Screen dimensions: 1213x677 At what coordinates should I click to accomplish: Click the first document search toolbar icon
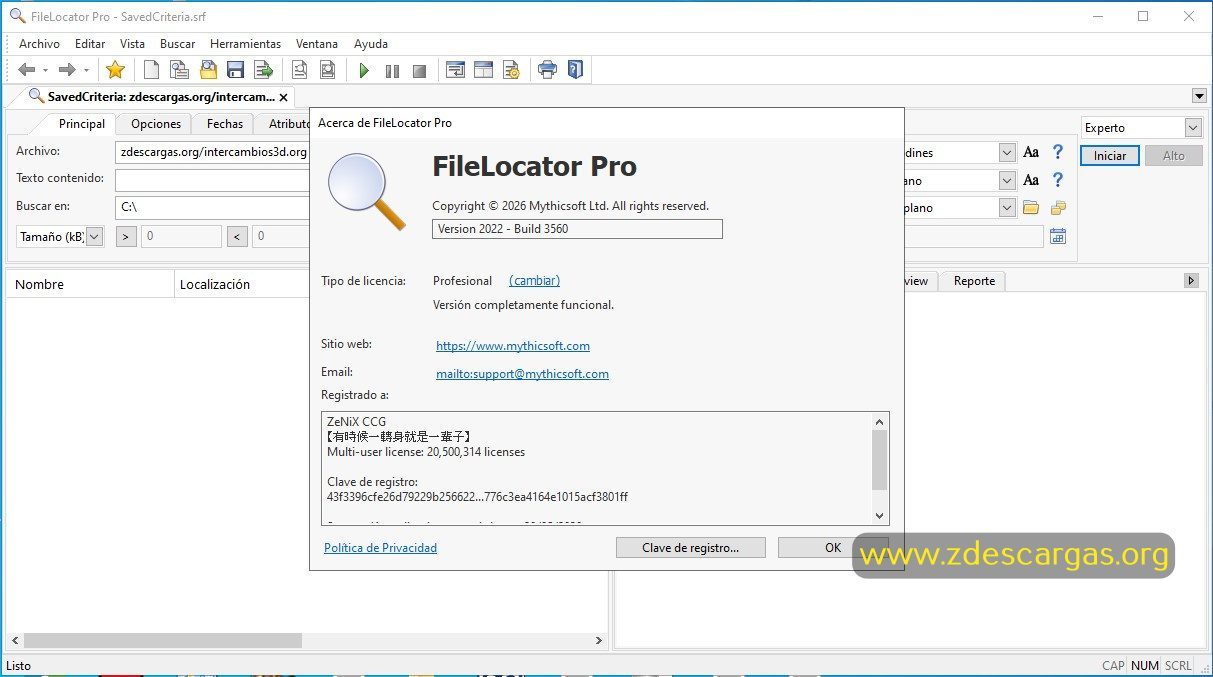[x=299, y=70]
